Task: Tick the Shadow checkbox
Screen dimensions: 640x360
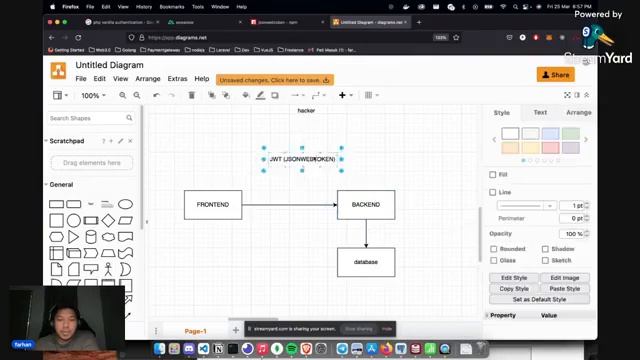Action: (x=545, y=249)
